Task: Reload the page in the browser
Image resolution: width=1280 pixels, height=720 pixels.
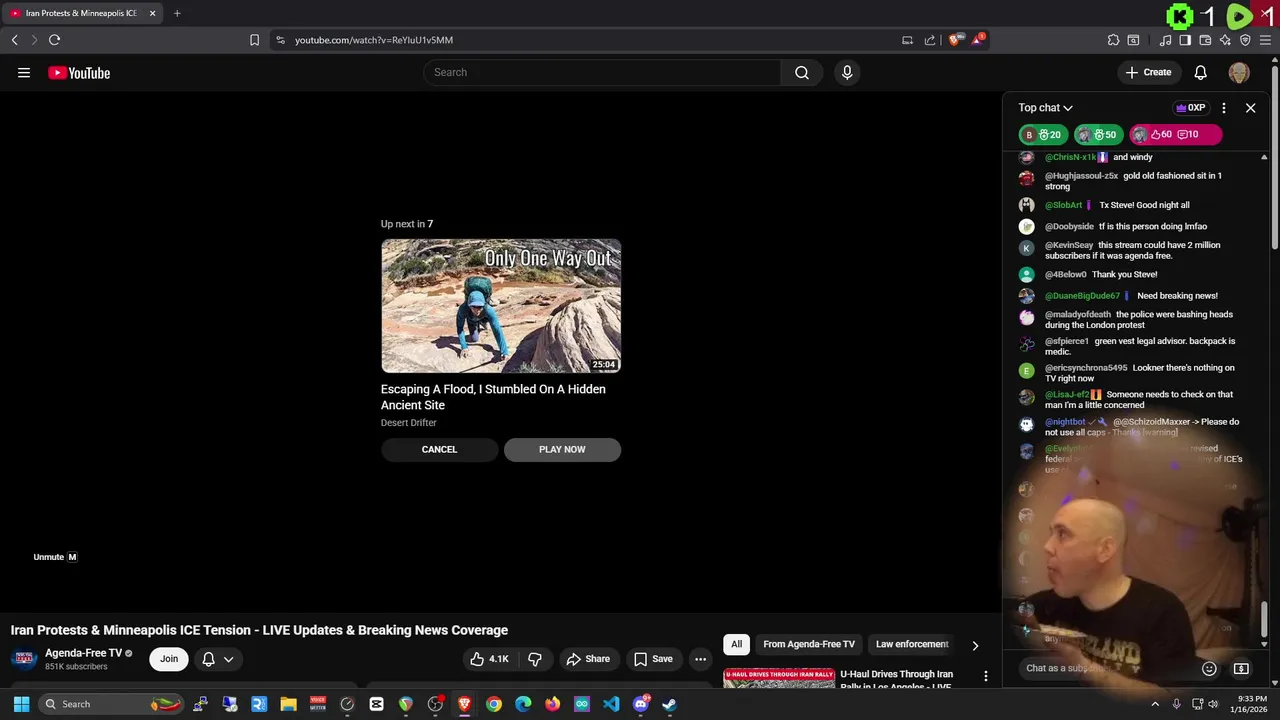Action: 54,40
